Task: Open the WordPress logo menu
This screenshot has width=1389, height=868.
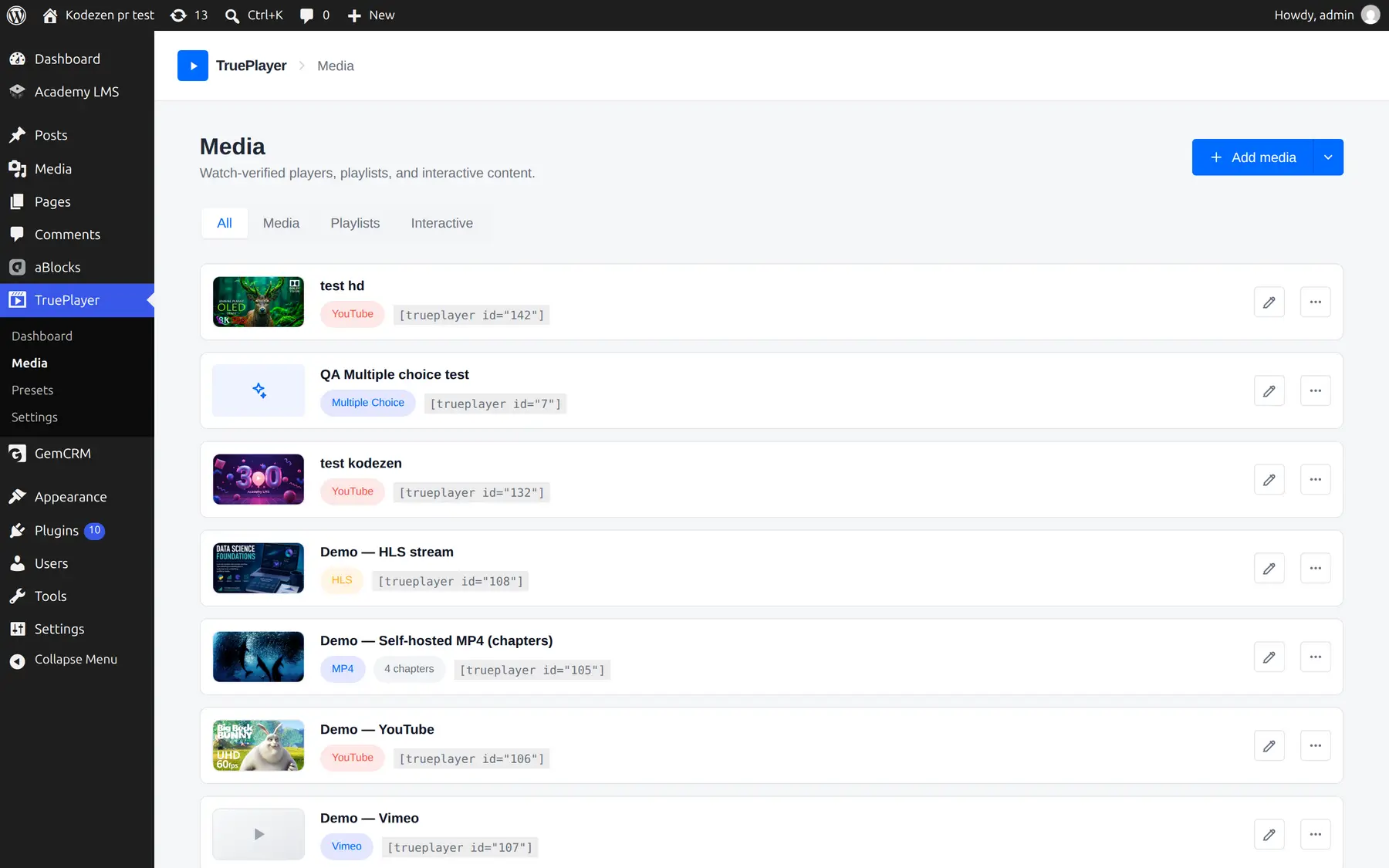Action: pyautogui.click(x=16, y=15)
